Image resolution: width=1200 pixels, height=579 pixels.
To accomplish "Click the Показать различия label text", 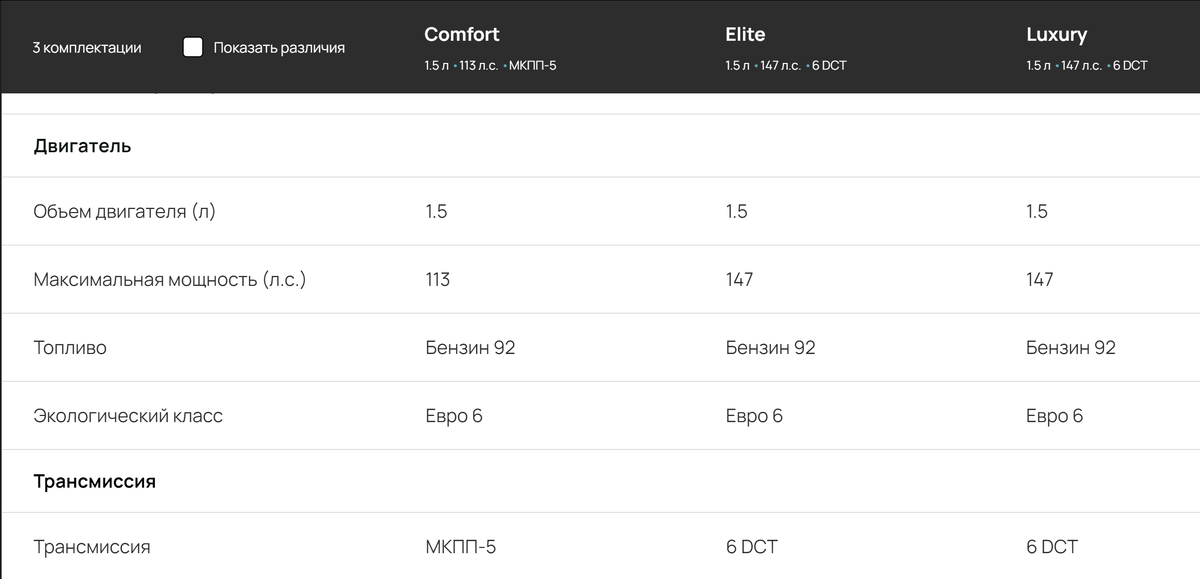I will click(279, 47).
